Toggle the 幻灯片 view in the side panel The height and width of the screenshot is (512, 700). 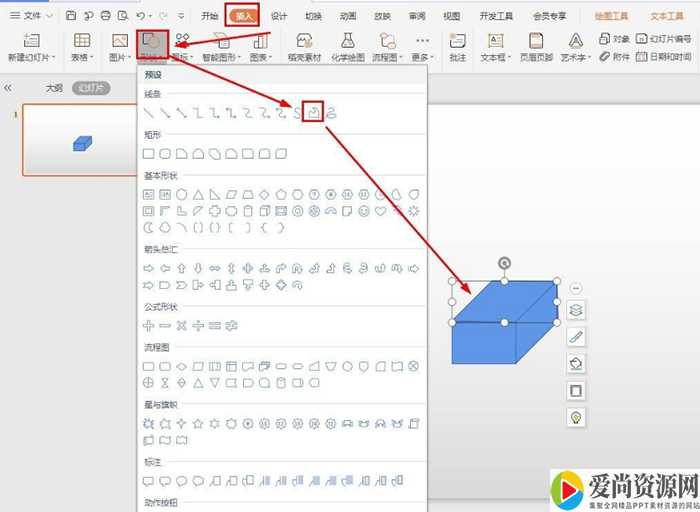pos(91,88)
